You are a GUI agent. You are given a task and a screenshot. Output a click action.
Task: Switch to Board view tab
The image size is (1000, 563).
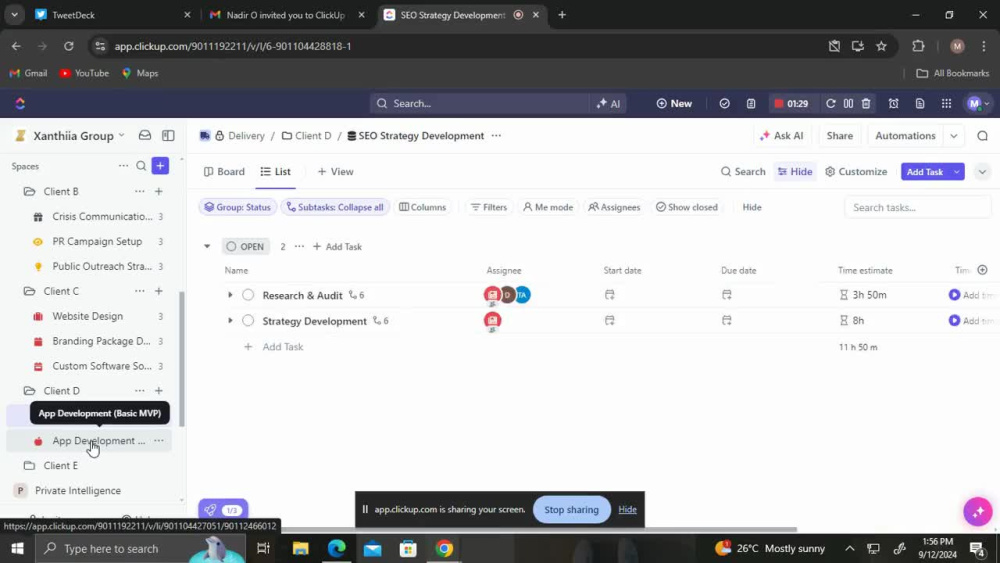[x=224, y=172]
